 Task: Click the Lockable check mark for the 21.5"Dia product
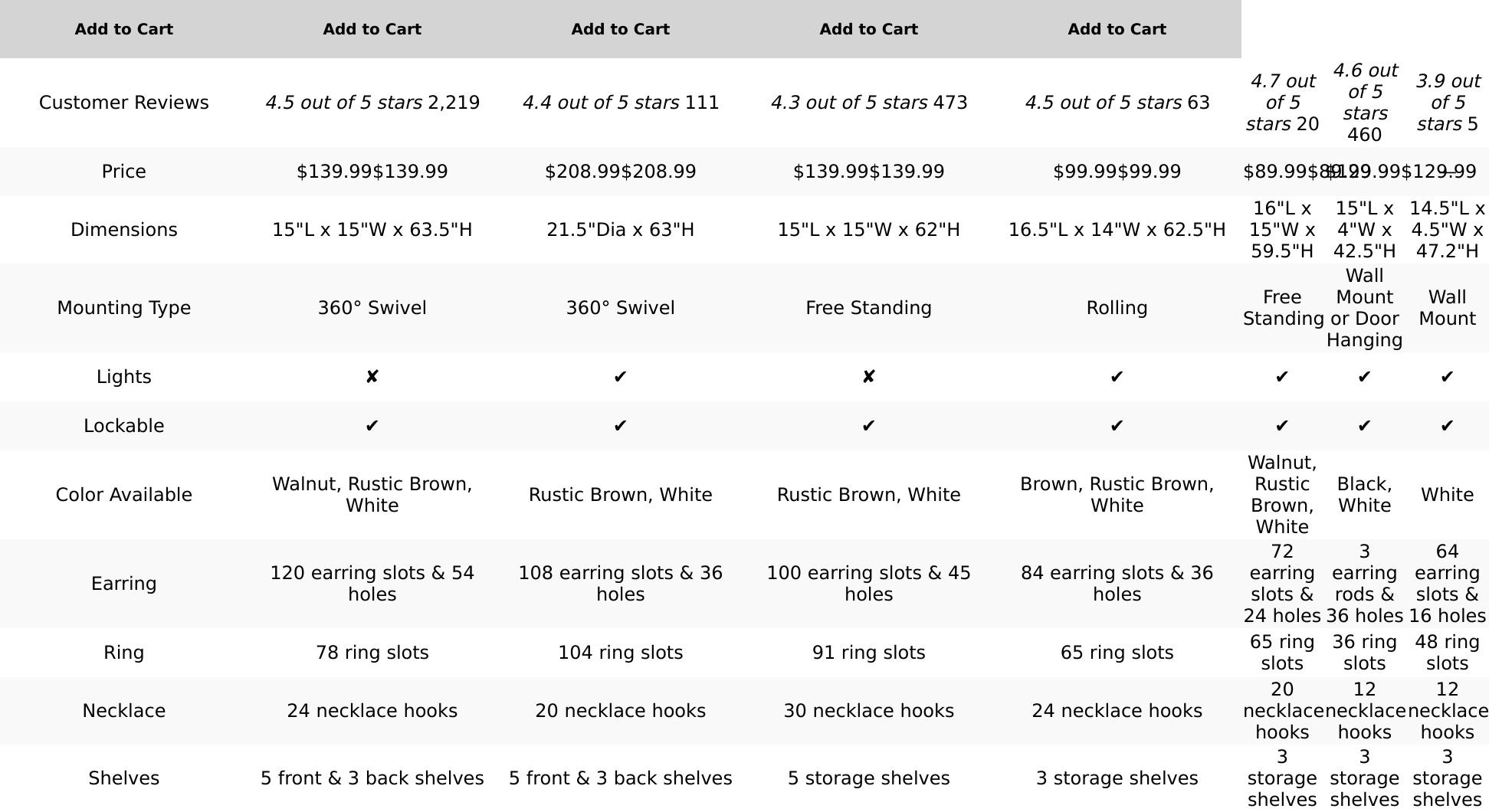(x=620, y=426)
